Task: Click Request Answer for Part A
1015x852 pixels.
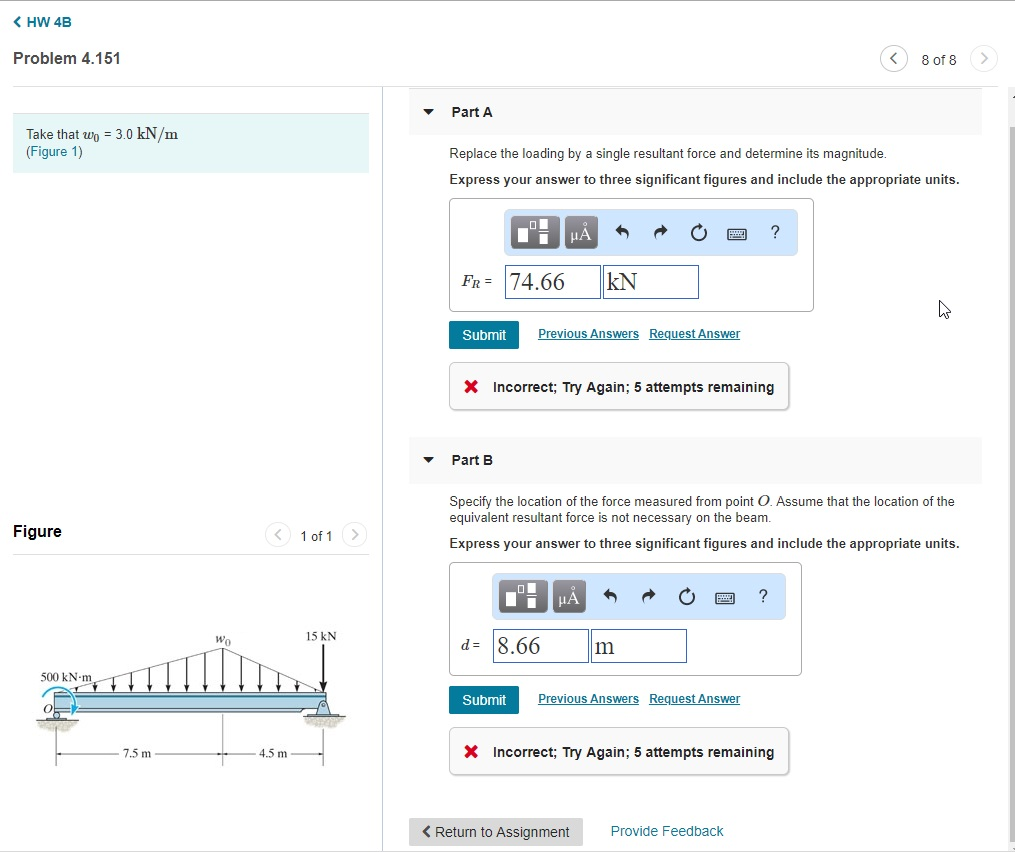Action: click(x=694, y=334)
